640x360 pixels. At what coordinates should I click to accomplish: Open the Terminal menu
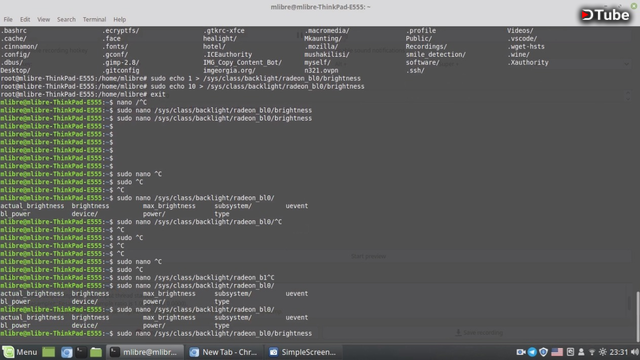(x=94, y=19)
